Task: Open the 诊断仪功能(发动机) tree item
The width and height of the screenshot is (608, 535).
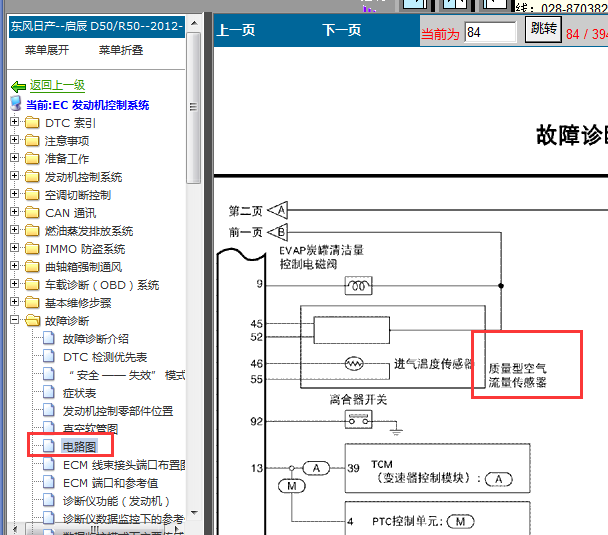Action: point(116,501)
